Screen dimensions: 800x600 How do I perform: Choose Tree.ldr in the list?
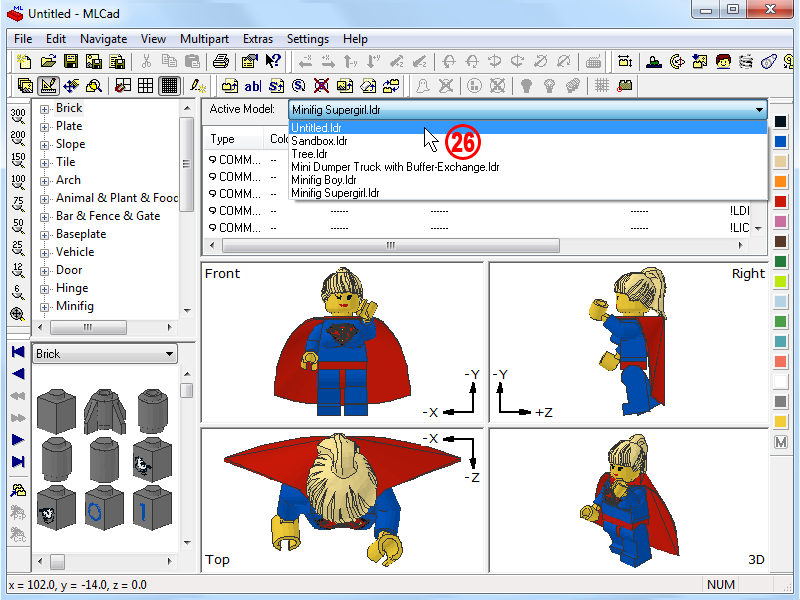pos(528,154)
